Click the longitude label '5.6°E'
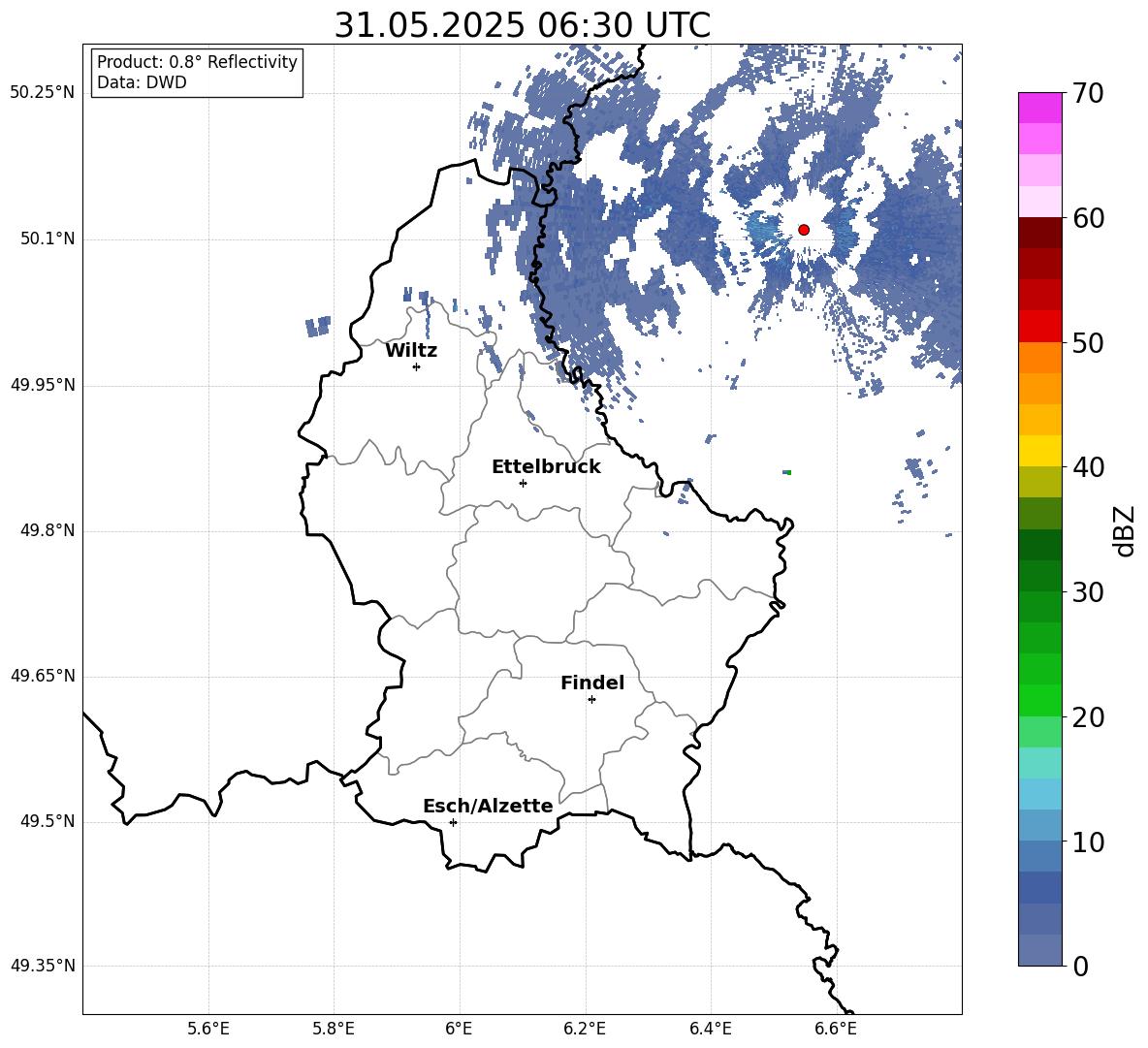Screen dimensions: 1148x1048 click(x=208, y=1029)
